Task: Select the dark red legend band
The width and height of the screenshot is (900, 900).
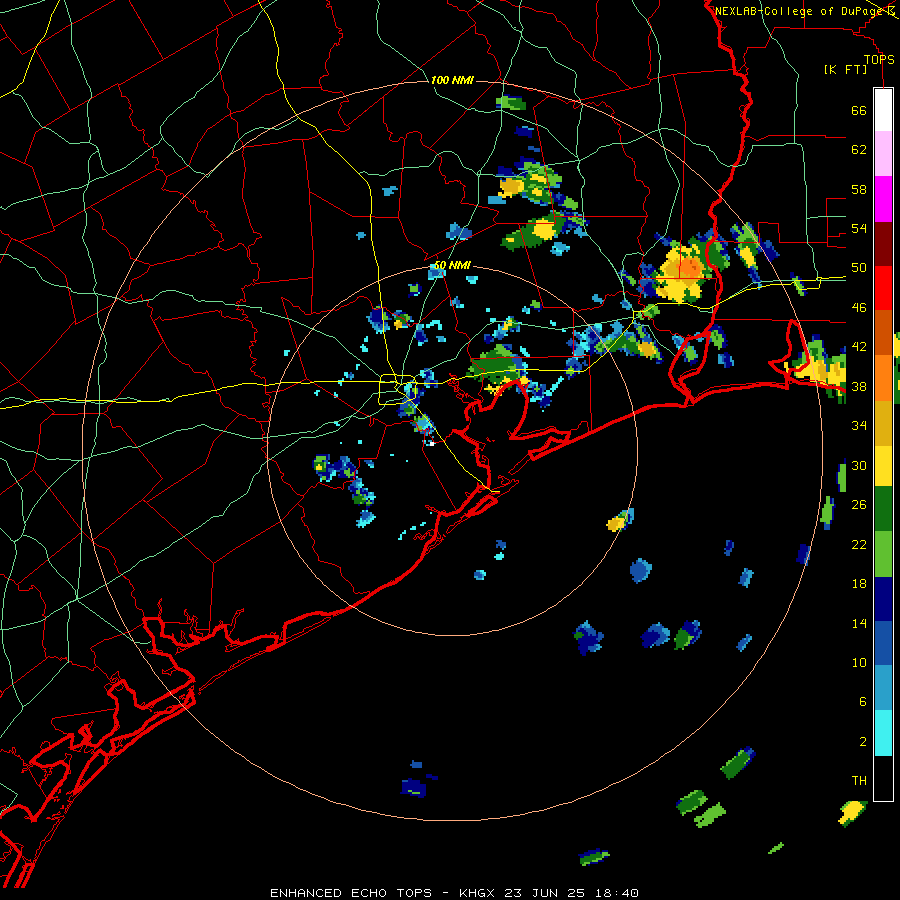Action: 883,243
